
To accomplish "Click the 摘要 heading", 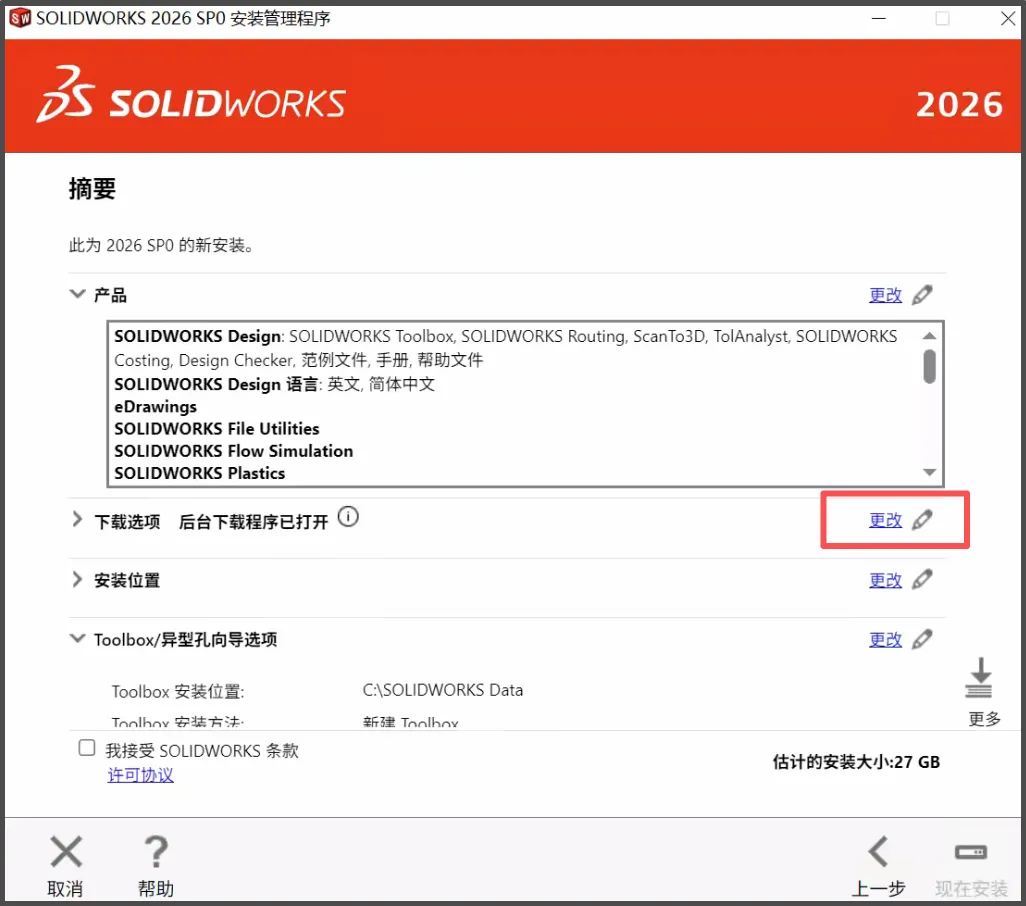I will pyautogui.click(x=92, y=189).
